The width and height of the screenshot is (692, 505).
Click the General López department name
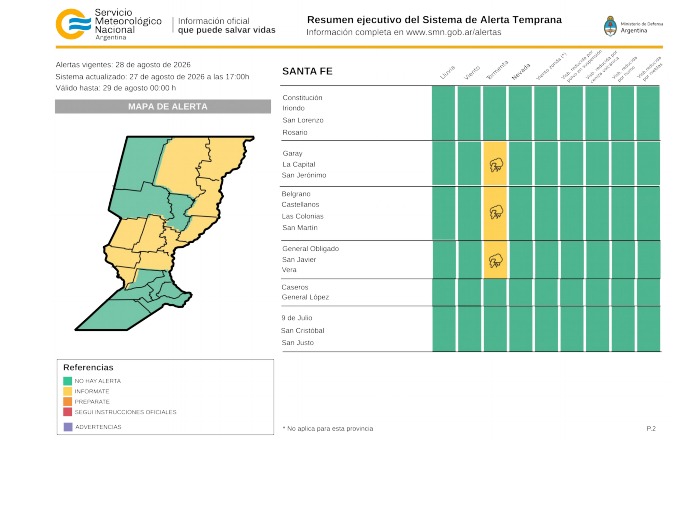tap(305, 297)
